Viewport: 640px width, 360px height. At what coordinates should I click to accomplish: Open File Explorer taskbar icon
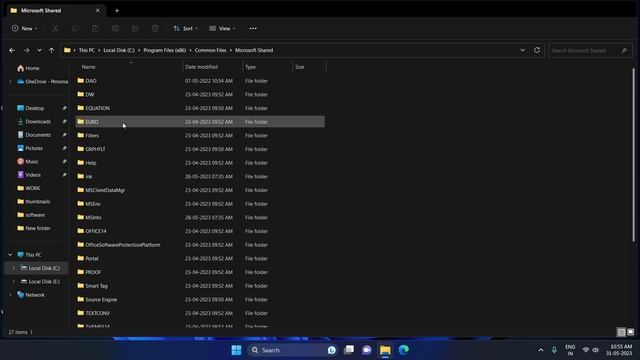pyautogui.click(x=385, y=350)
